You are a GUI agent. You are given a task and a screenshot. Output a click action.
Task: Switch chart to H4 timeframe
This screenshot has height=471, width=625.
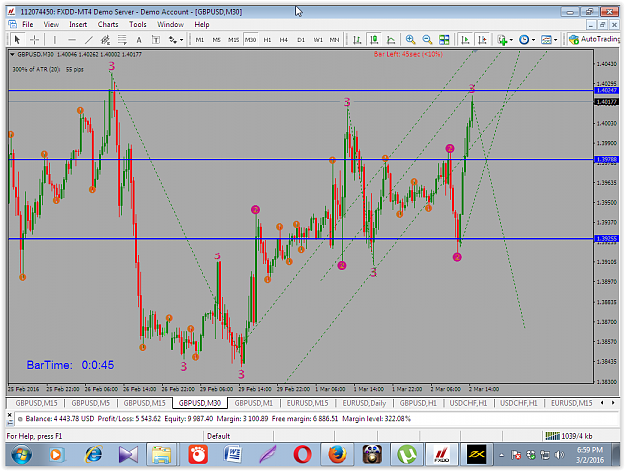pos(283,39)
